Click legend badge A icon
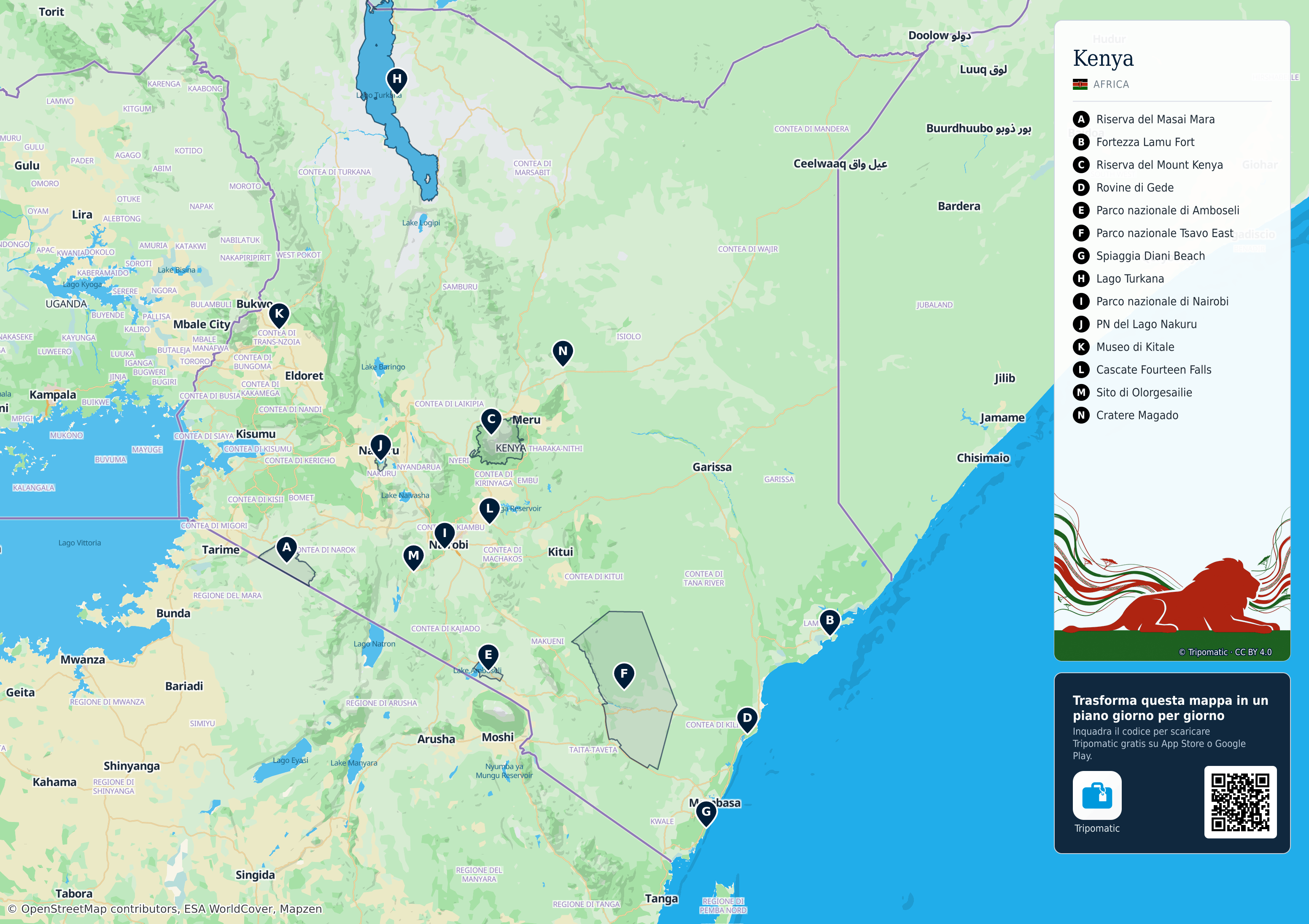The height and width of the screenshot is (924, 1309). [1081, 119]
